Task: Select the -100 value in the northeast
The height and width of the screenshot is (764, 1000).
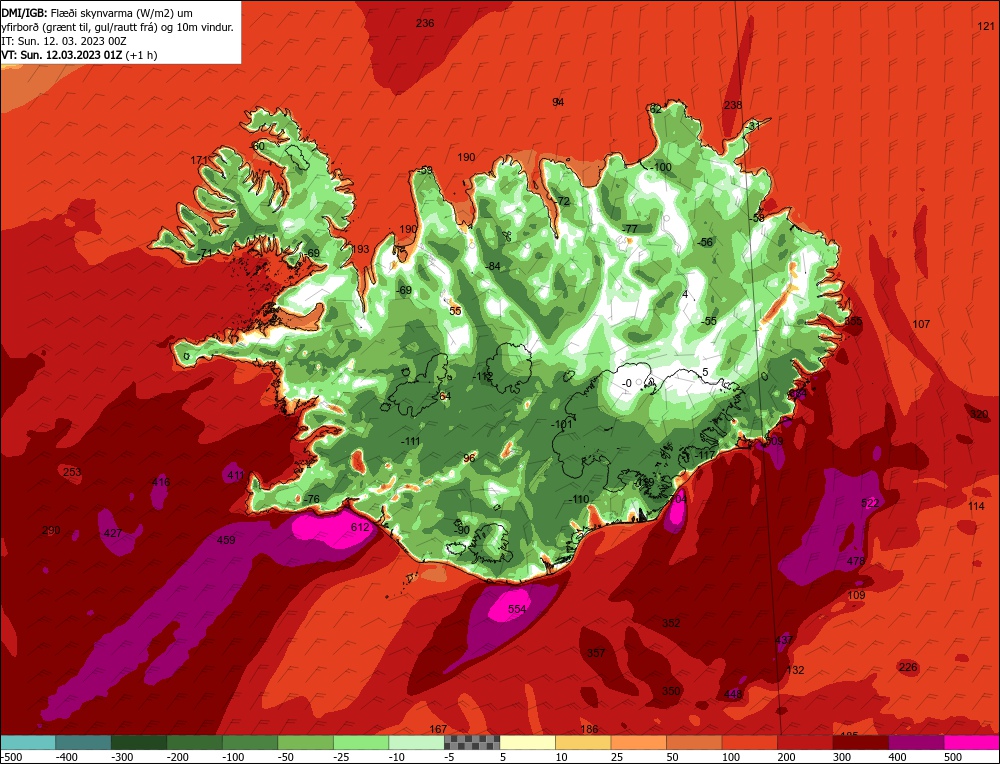Action: coord(661,167)
